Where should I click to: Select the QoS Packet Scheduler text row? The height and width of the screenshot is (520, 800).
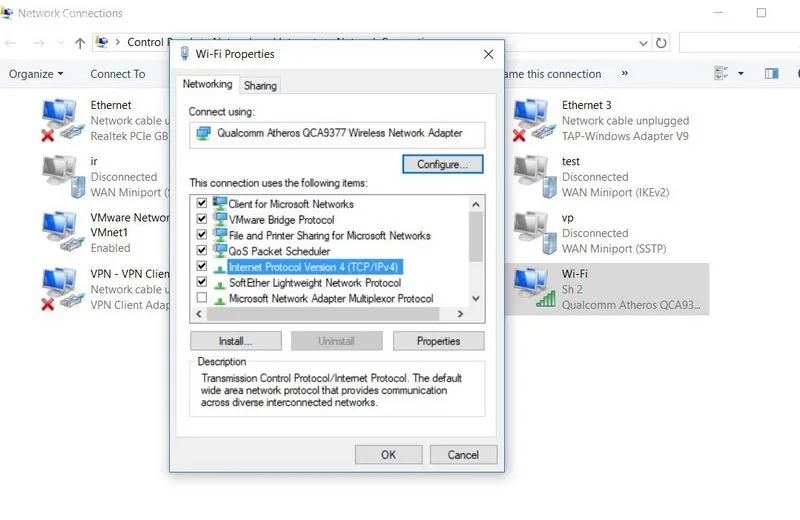coord(280,251)
